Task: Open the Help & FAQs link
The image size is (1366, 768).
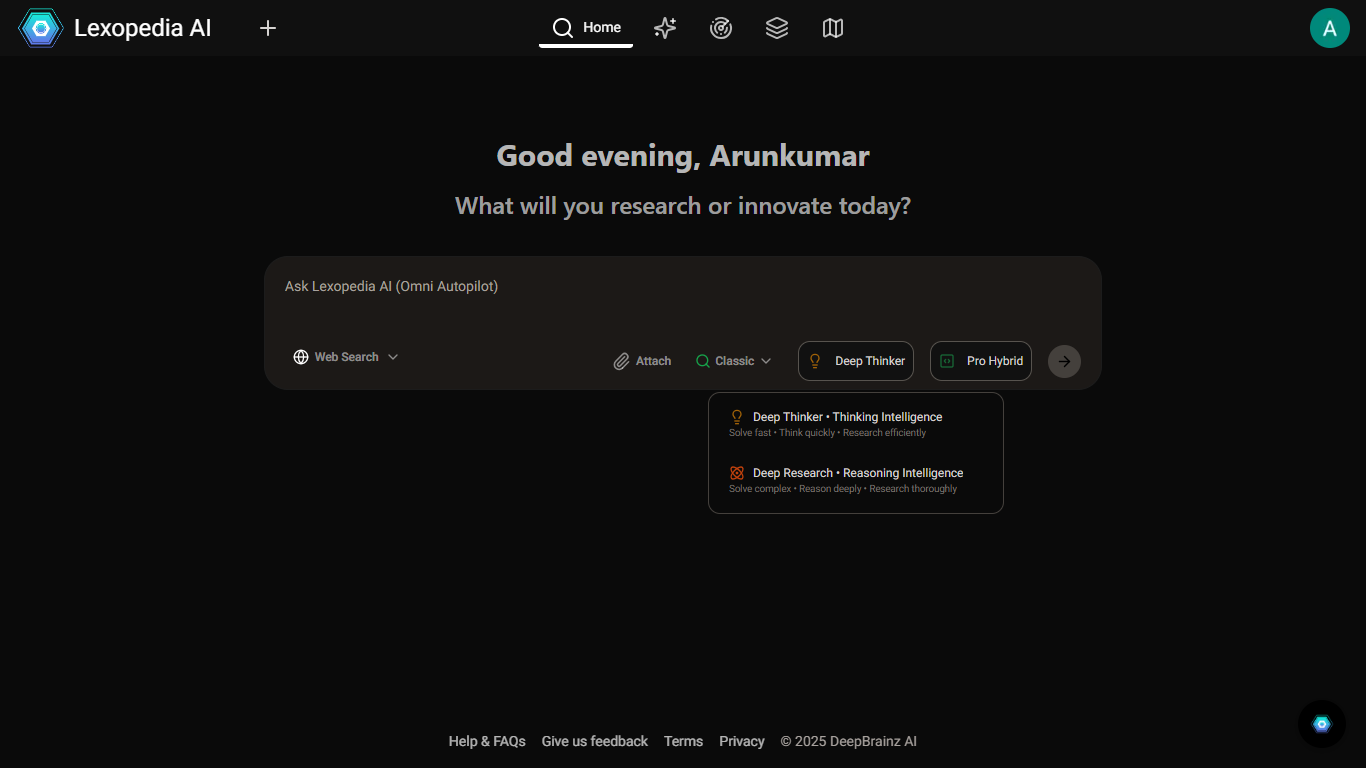Action: tap(487, 741)
